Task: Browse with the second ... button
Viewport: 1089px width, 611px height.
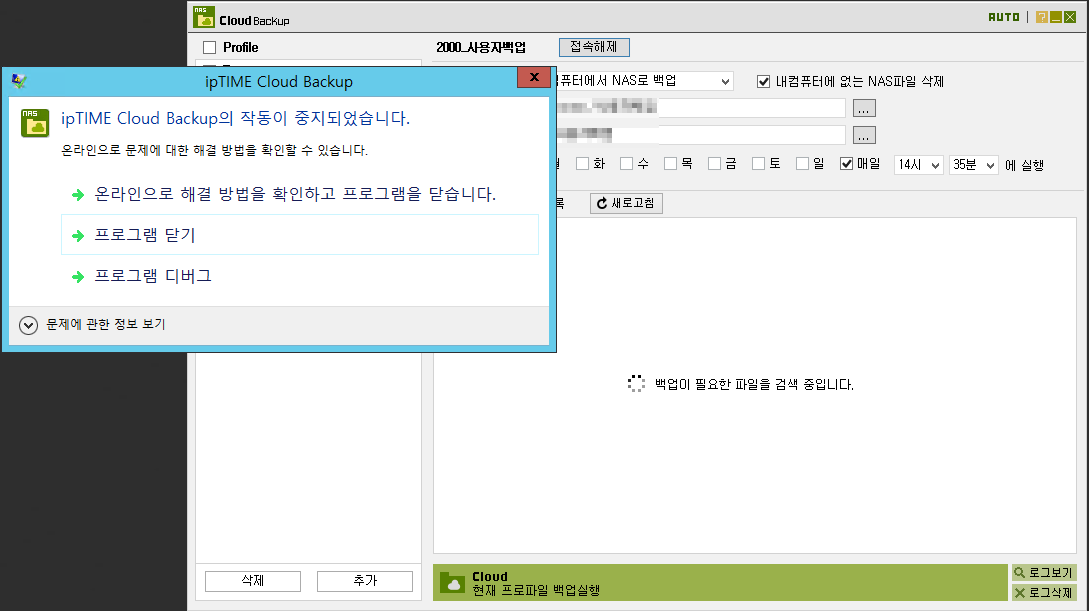Action: [864, 135]
